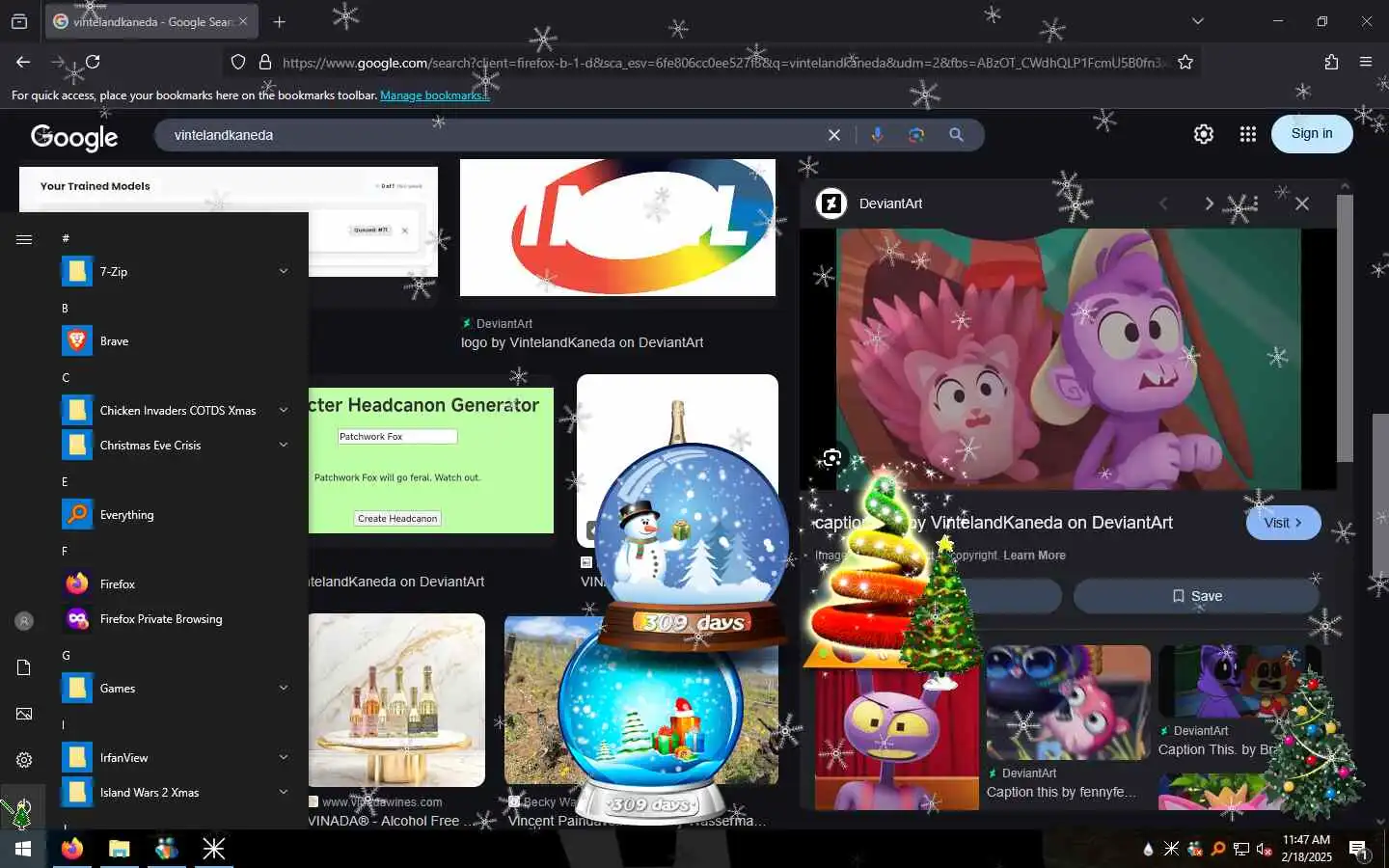Screen dimensions: 1389x868
Task: Open the VINADA Alcohol Free wine thumbnail
Action: pos(396,700)
